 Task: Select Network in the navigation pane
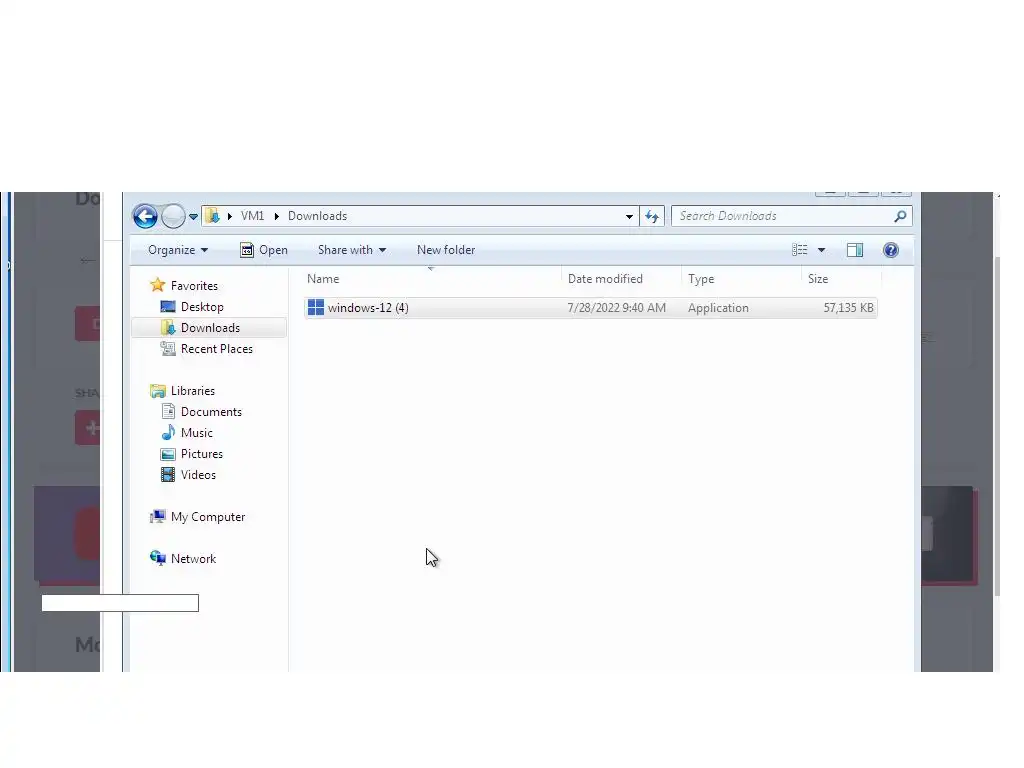click(x=193, y=559)
